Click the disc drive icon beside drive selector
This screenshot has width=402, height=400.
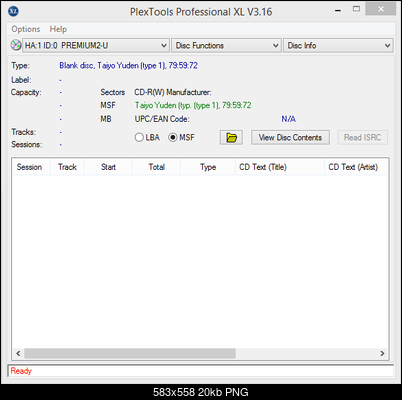[16, 45]
